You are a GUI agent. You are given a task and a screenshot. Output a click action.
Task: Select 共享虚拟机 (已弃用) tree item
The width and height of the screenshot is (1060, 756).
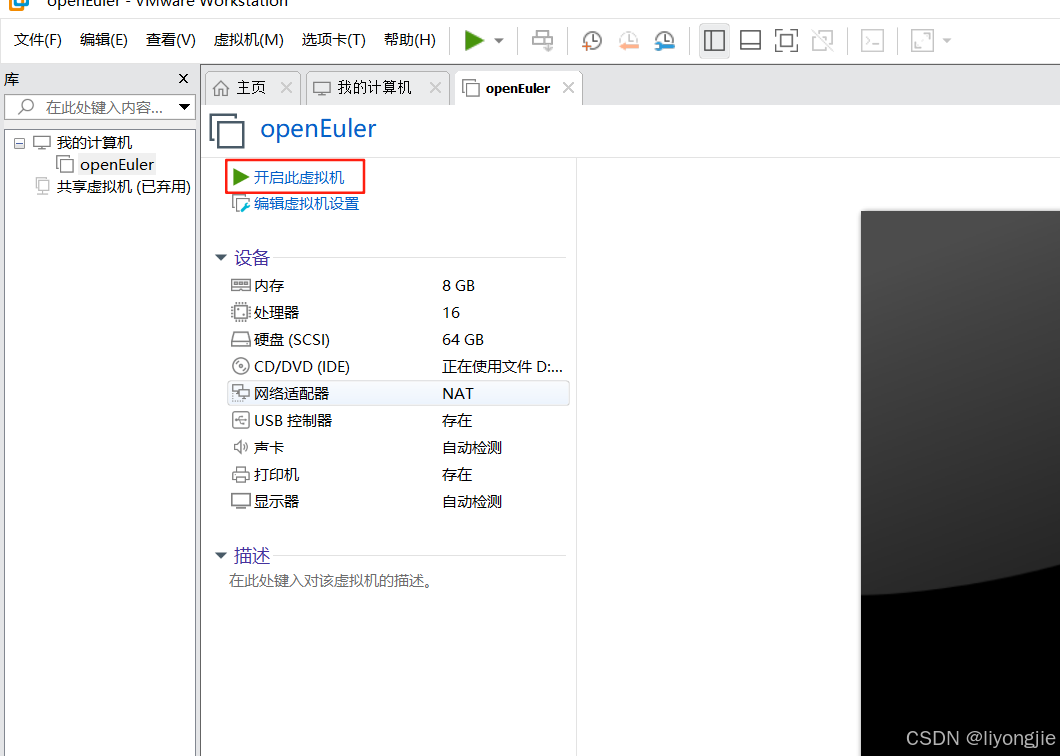pos(124,187)
